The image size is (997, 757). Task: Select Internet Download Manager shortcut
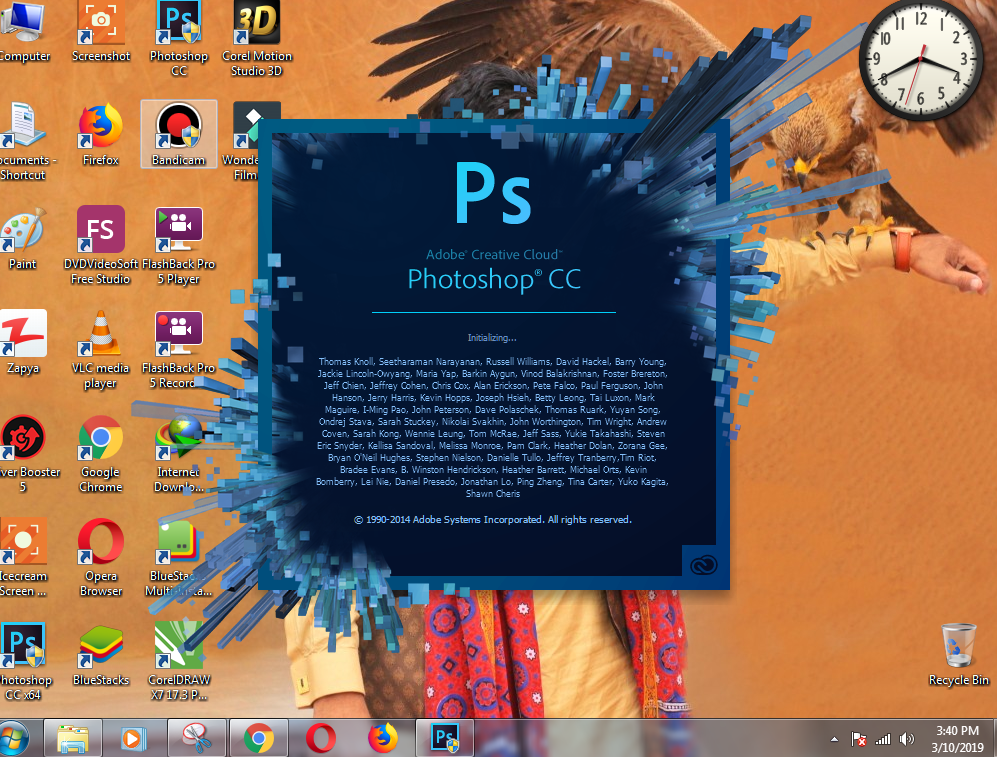[179, 454]
